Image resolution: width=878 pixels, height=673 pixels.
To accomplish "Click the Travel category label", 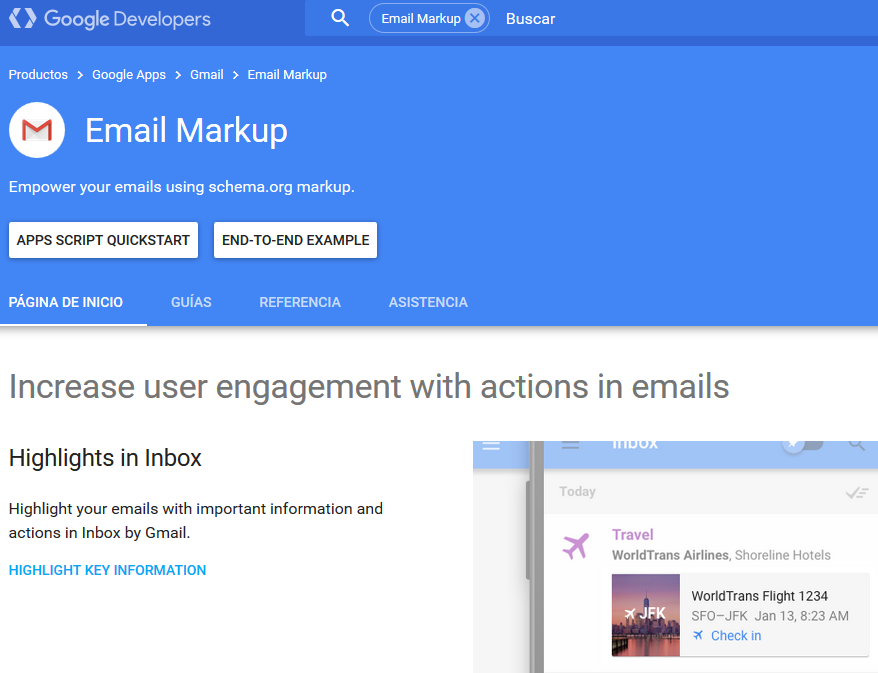I will [x=633, y=535].
